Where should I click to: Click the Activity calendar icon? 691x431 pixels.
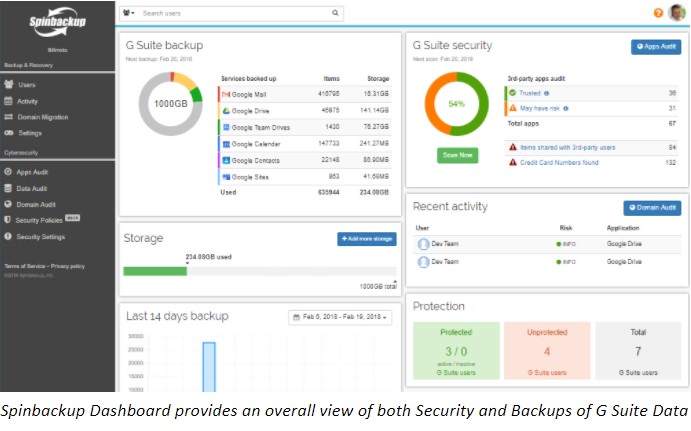tap(8, 101)
